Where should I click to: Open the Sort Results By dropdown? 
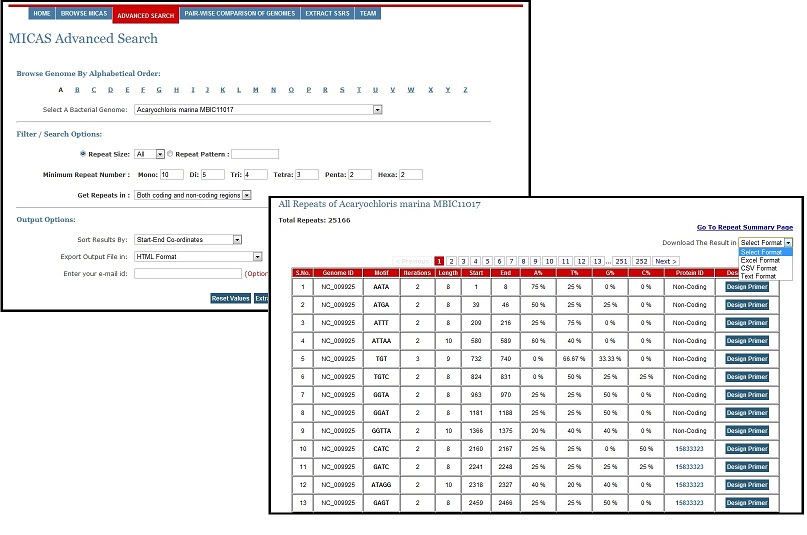pos(189,240)
